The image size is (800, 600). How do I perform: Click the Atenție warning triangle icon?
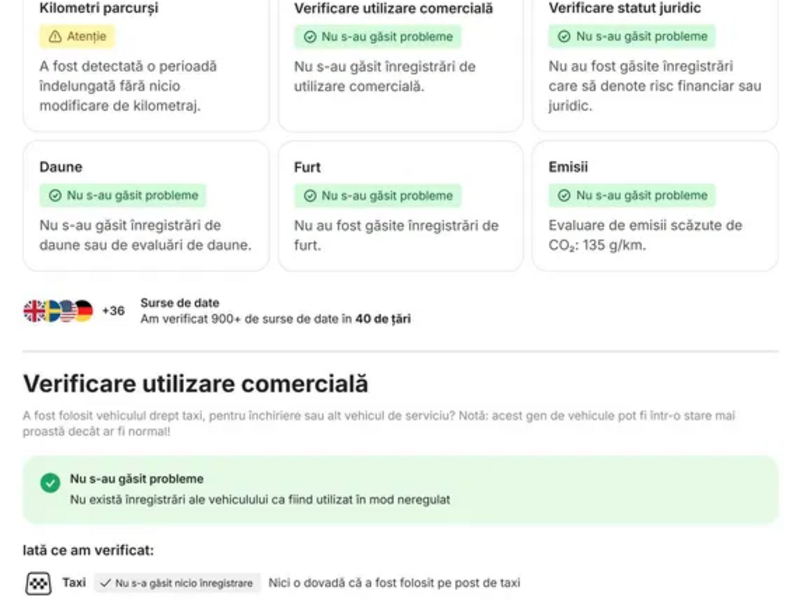[55, 37]
